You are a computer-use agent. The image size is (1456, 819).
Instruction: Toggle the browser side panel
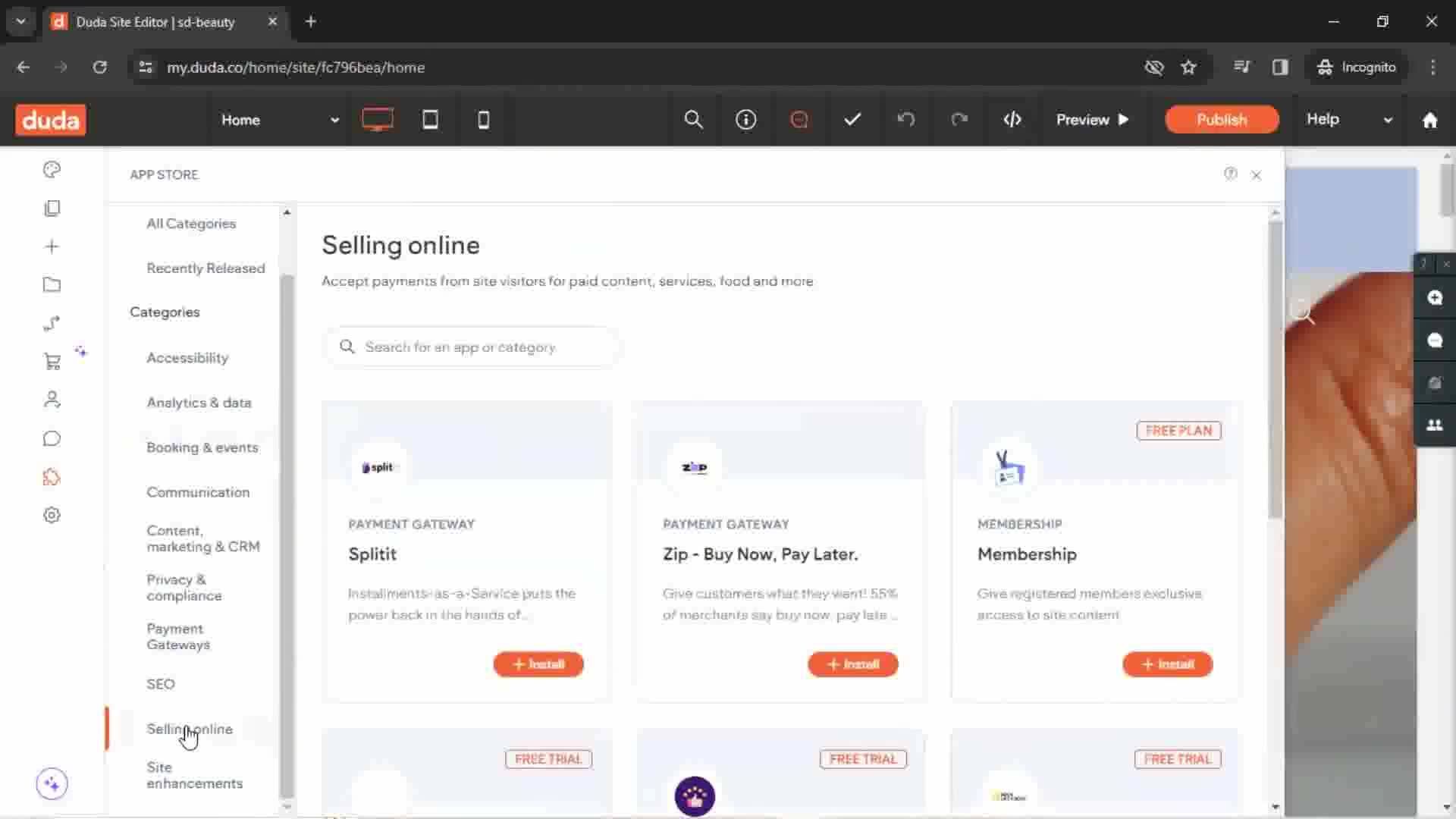coord(1280,67)
